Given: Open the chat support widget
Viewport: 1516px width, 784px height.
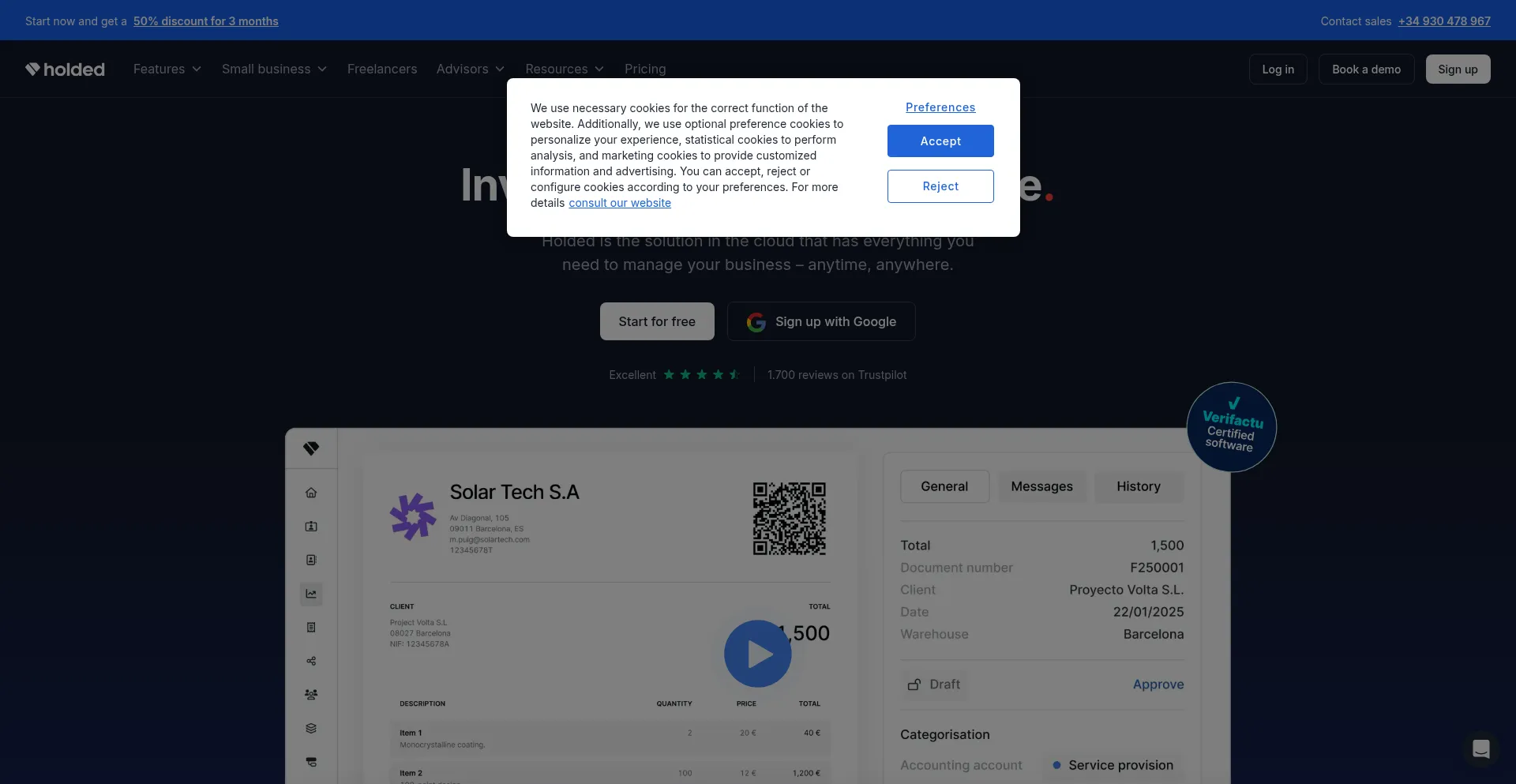Looking at the screenshot, I should click(x=1480, y=748).
